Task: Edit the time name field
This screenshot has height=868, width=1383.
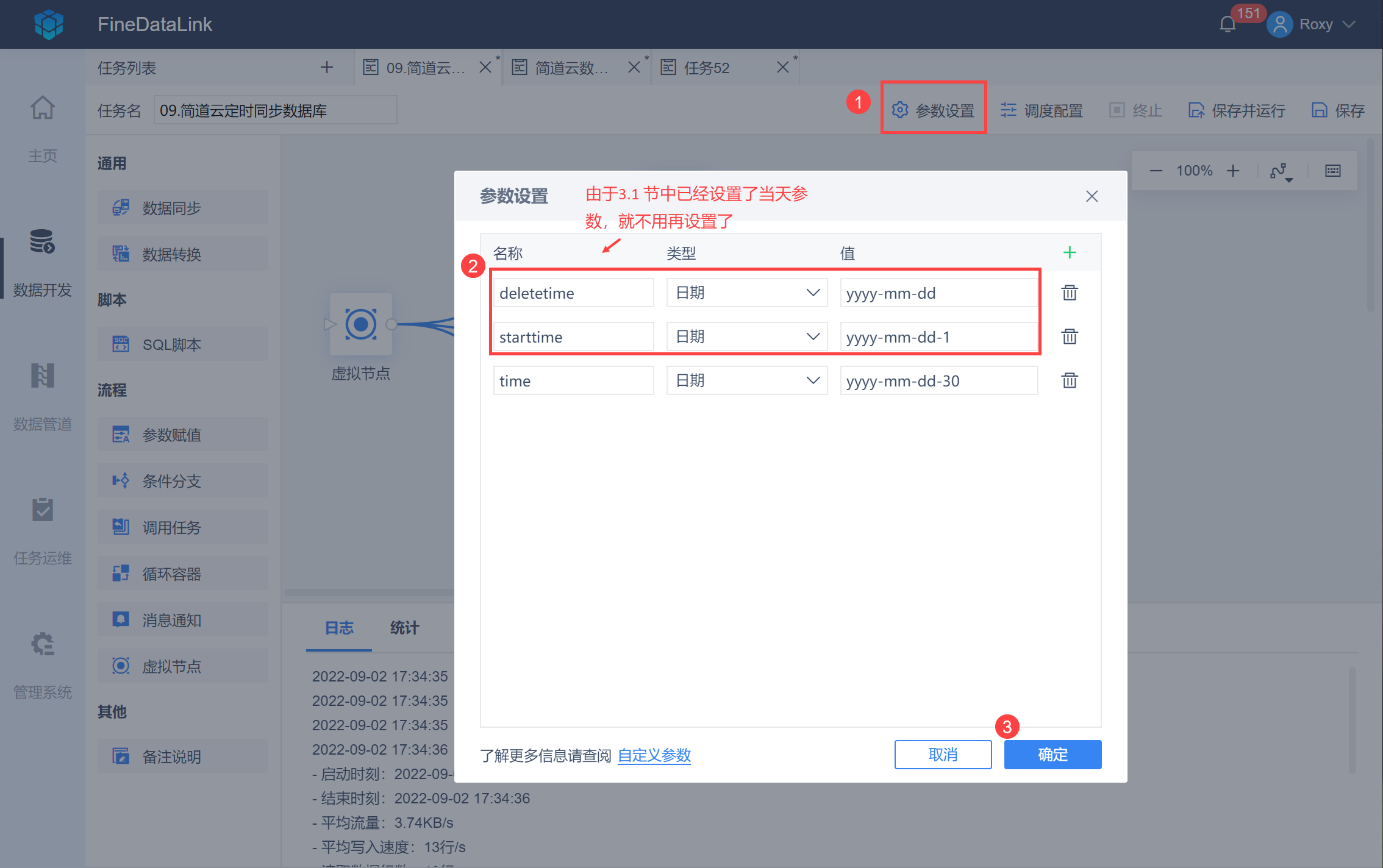Action: (x=574, y=381)
